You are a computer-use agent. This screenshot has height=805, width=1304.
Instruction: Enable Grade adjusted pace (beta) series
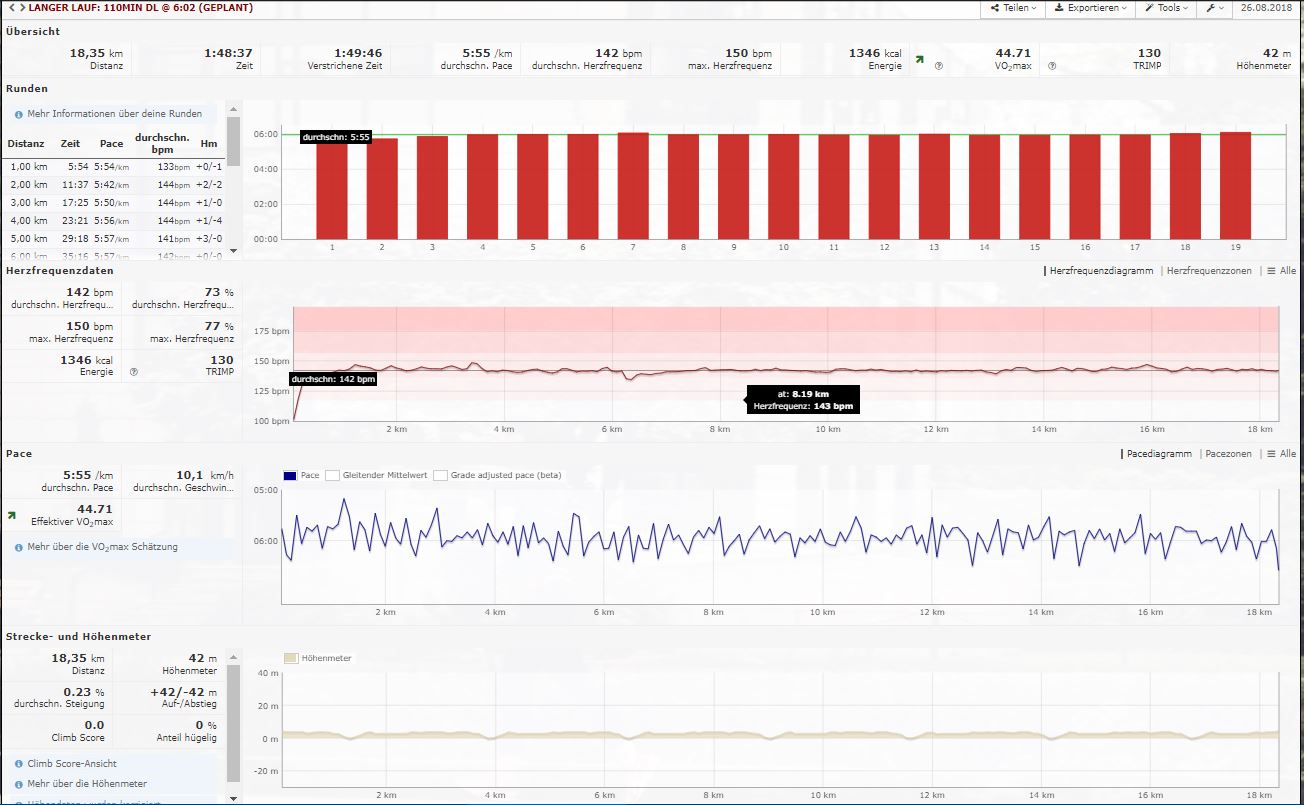440,475
